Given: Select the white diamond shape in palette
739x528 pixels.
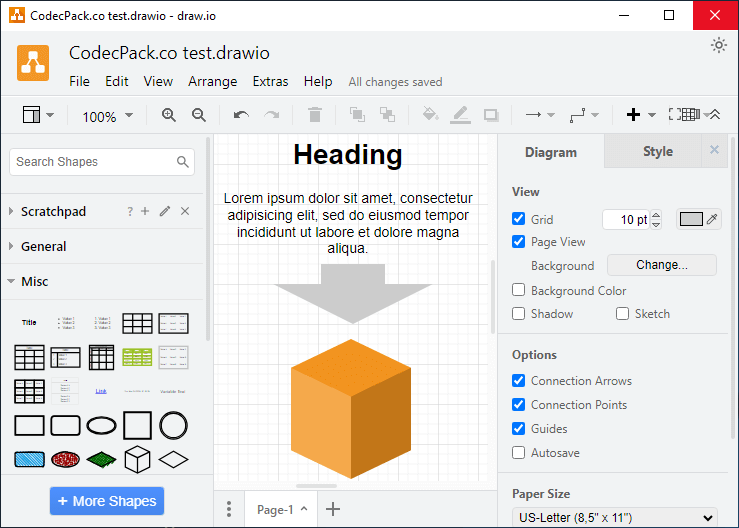Looking at the screenshot, I should (x=173, y=460).
